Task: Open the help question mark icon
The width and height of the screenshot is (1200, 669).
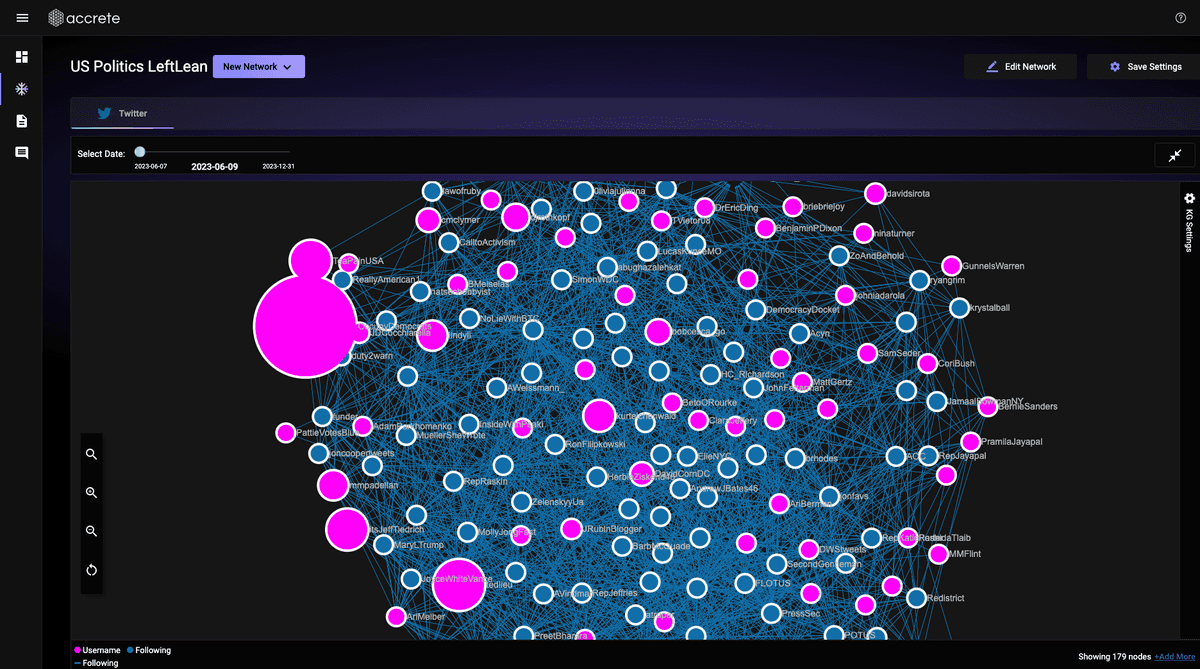Action: click(x=1181, y=18)
